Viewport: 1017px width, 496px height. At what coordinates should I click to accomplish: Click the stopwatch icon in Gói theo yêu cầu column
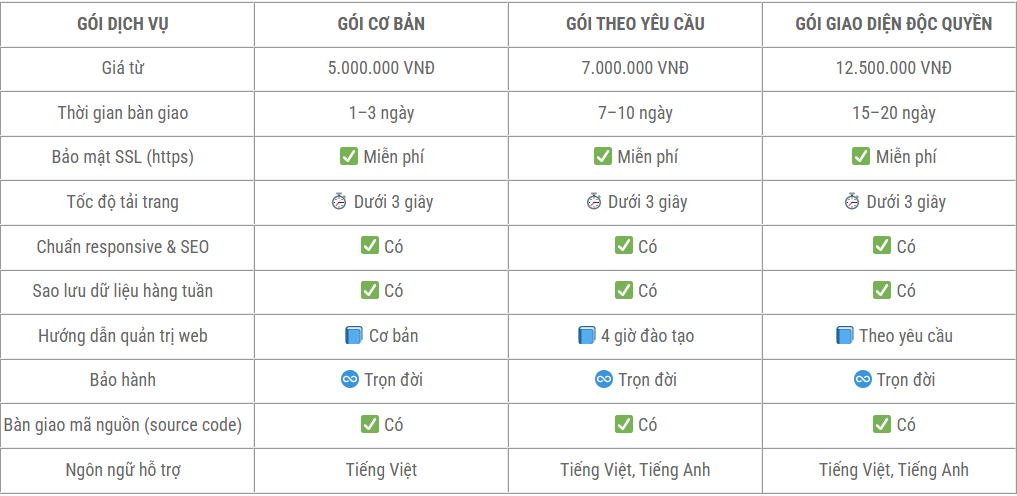(593, 202)
